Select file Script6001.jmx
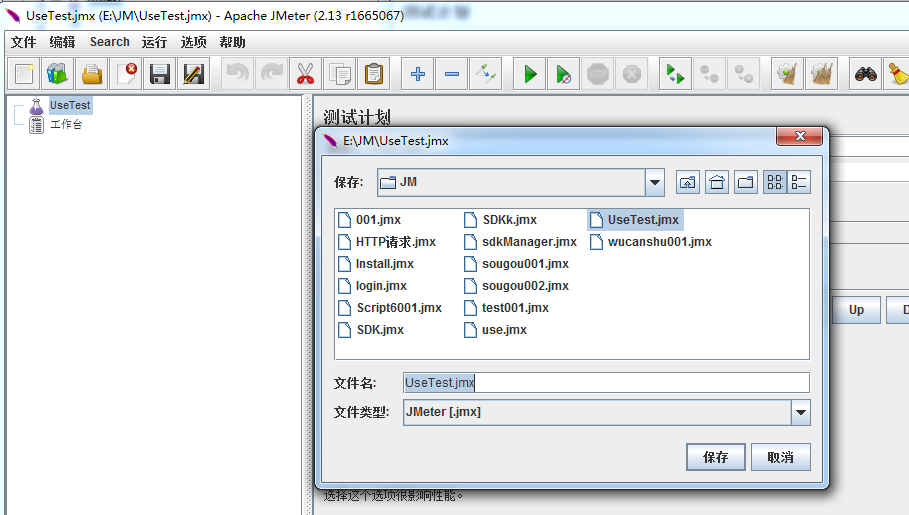The image size is (909, 515). coord(390,308)
